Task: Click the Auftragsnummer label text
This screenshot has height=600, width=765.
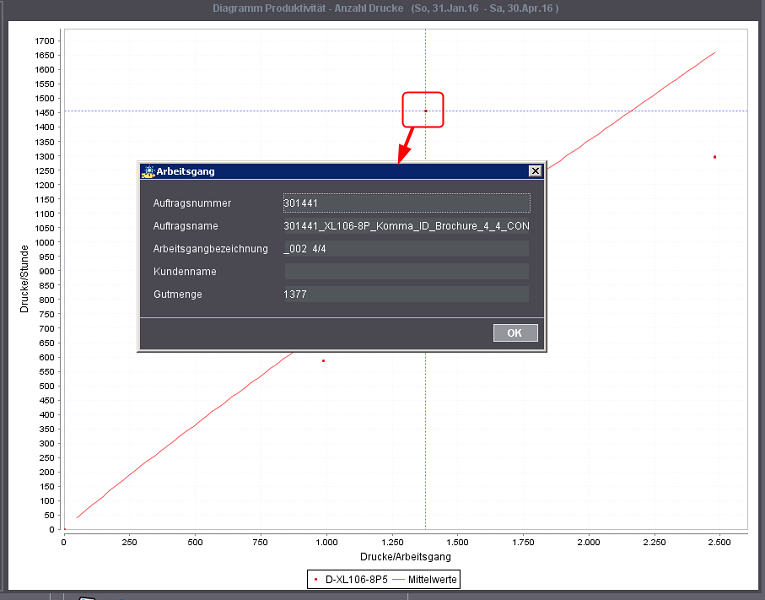Action: coord(192,203)
